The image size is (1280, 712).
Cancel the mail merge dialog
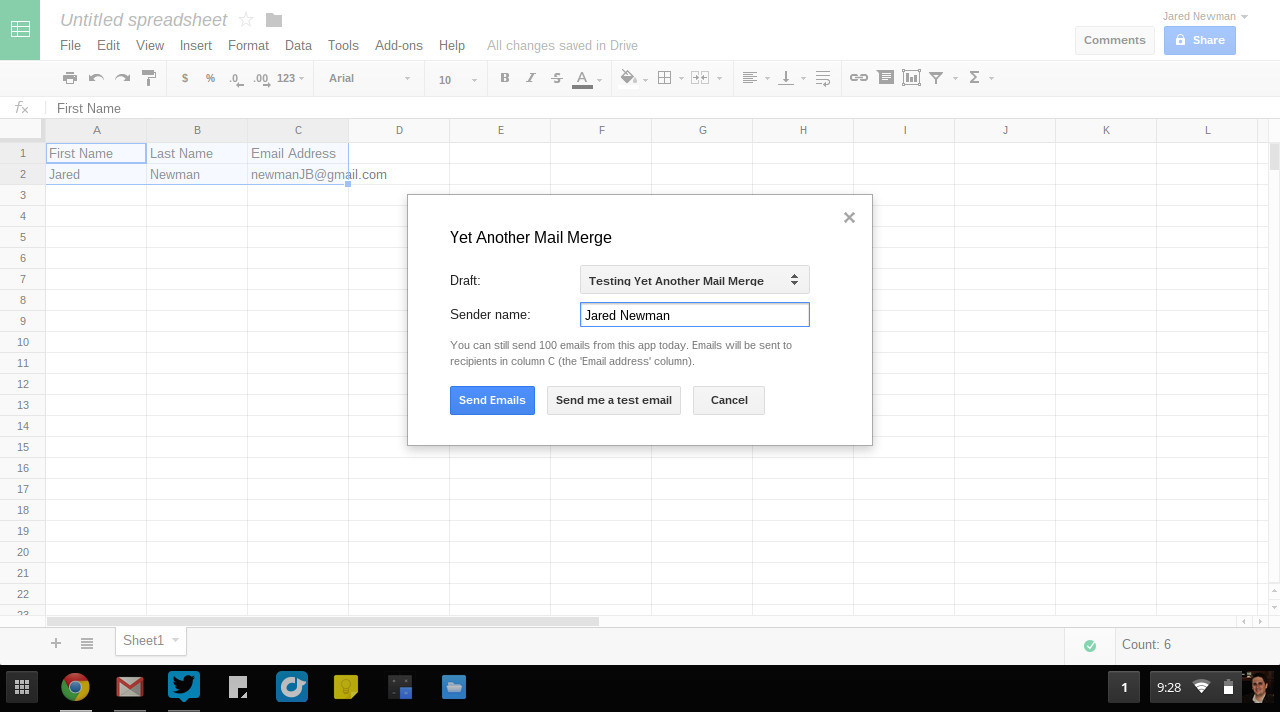pyautogui.click(x=728, y=400)
